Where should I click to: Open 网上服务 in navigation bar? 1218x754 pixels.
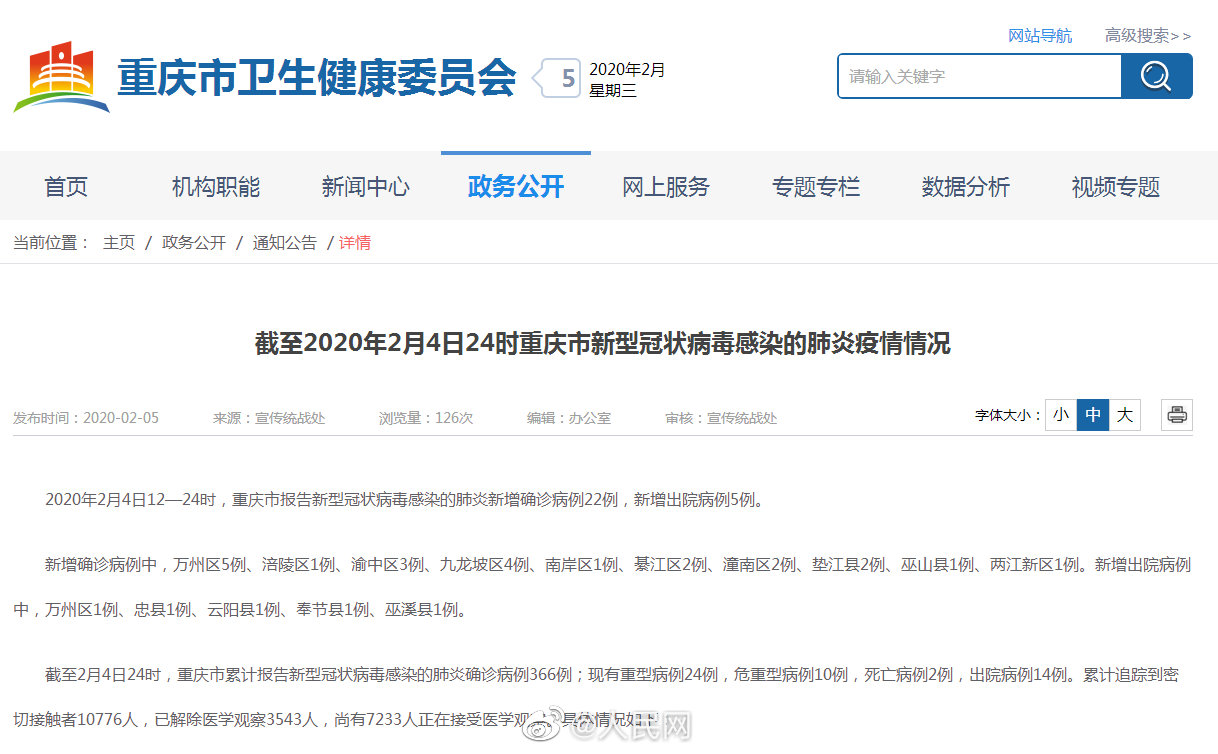(x=666, y=187)
